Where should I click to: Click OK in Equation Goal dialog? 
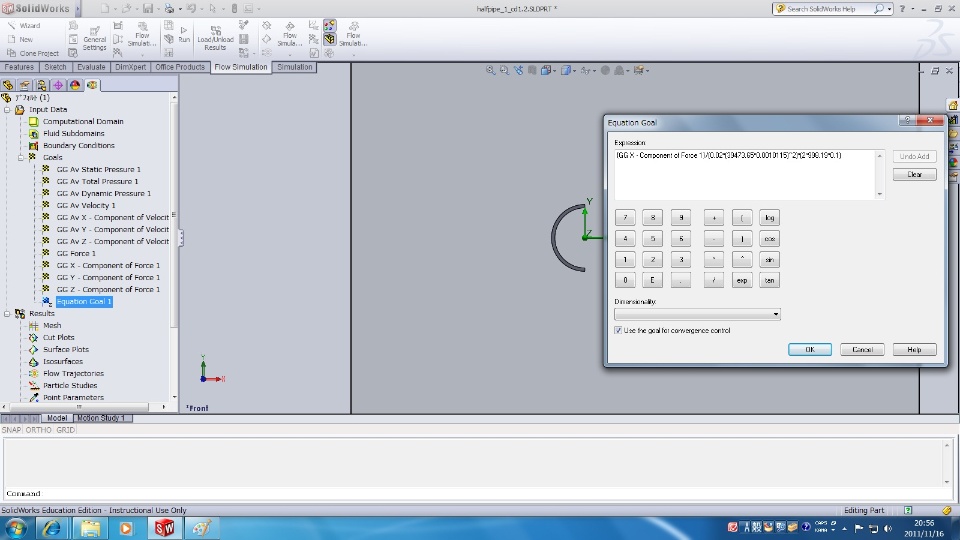point(809,350)
